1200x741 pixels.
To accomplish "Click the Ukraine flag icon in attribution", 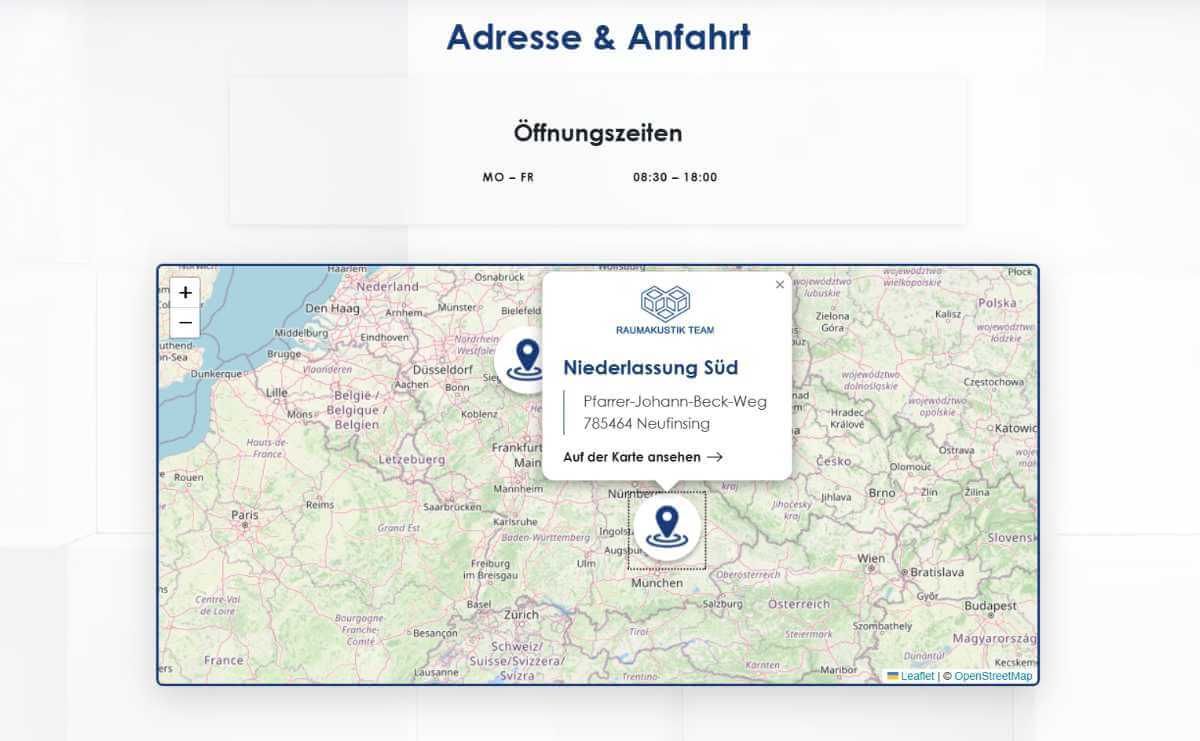I will [893, 676].
